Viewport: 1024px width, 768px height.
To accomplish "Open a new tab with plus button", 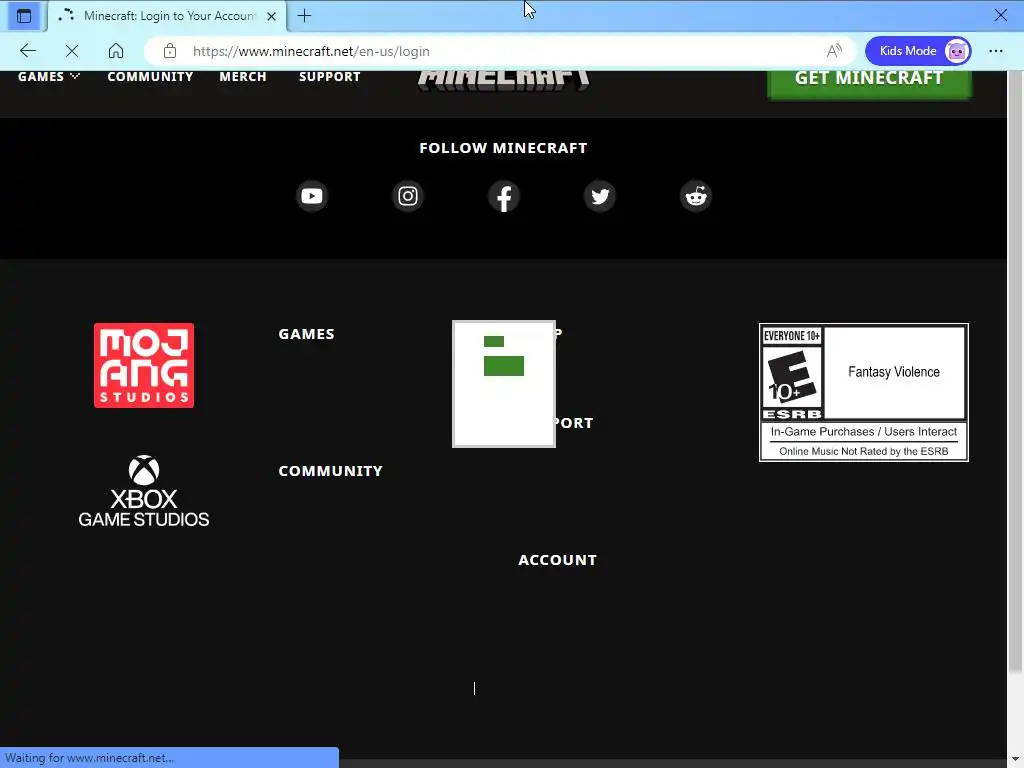I will [304, 16].
